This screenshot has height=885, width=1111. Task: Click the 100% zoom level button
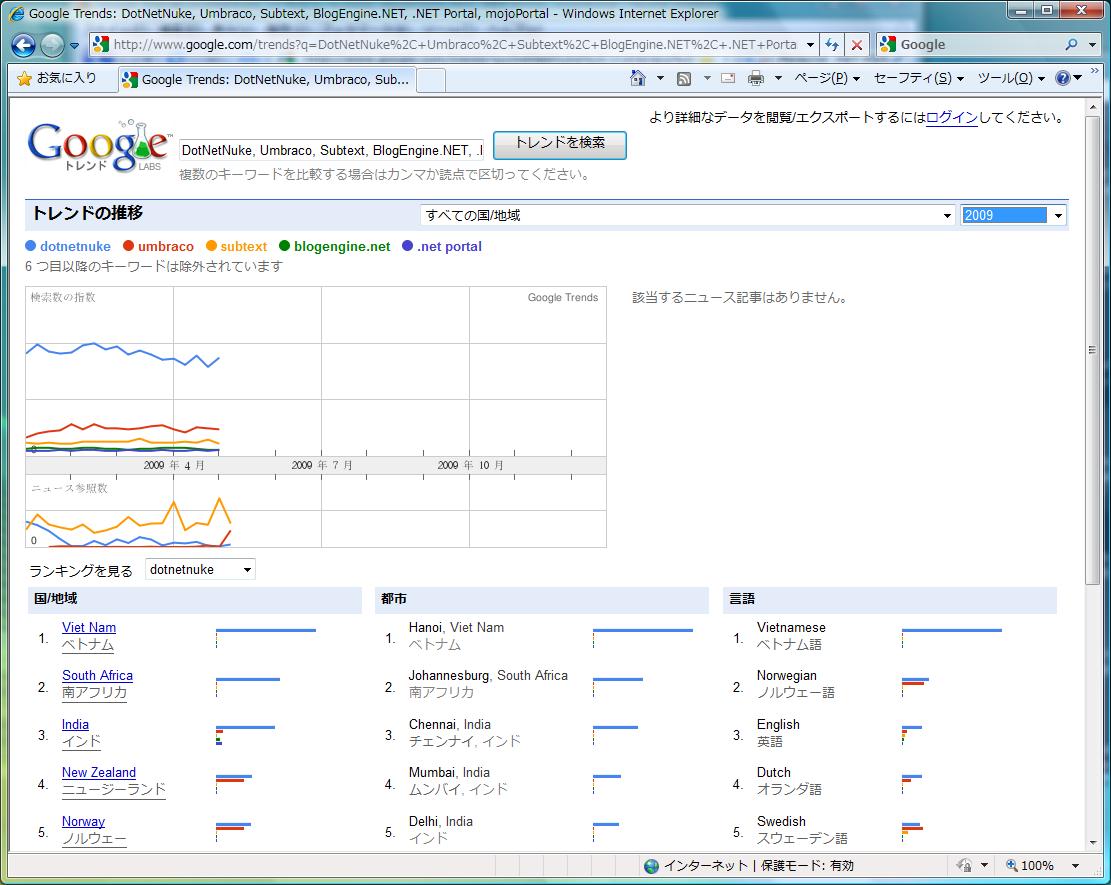[x=1030, y=865]
